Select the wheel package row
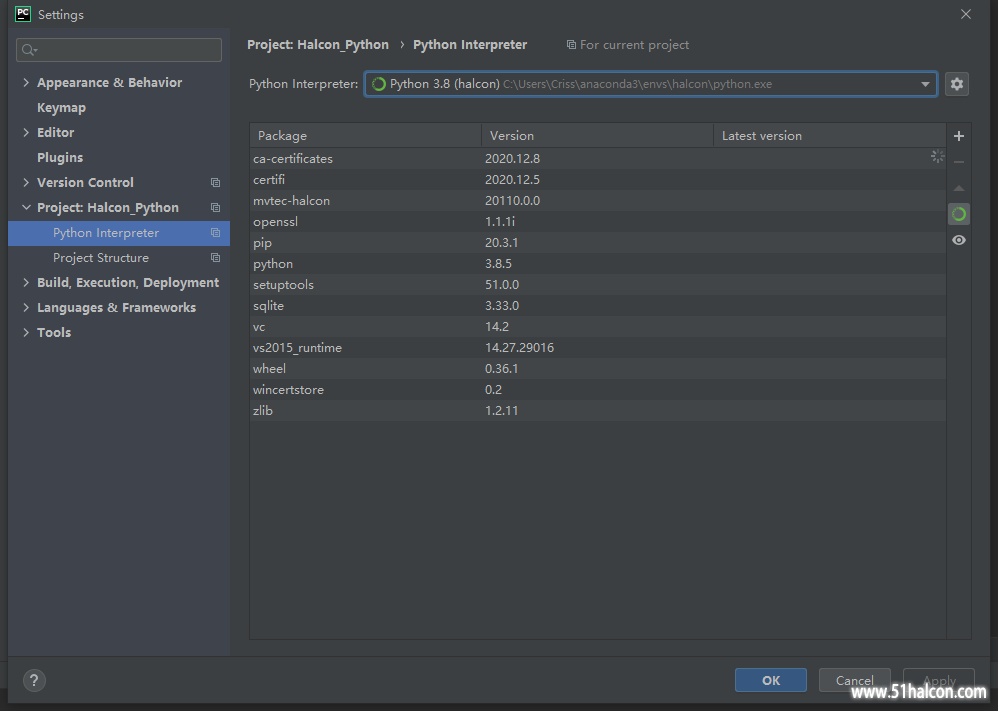Image resolution: width=998 pixels, height=711 pixels. [x=597, y=369]
